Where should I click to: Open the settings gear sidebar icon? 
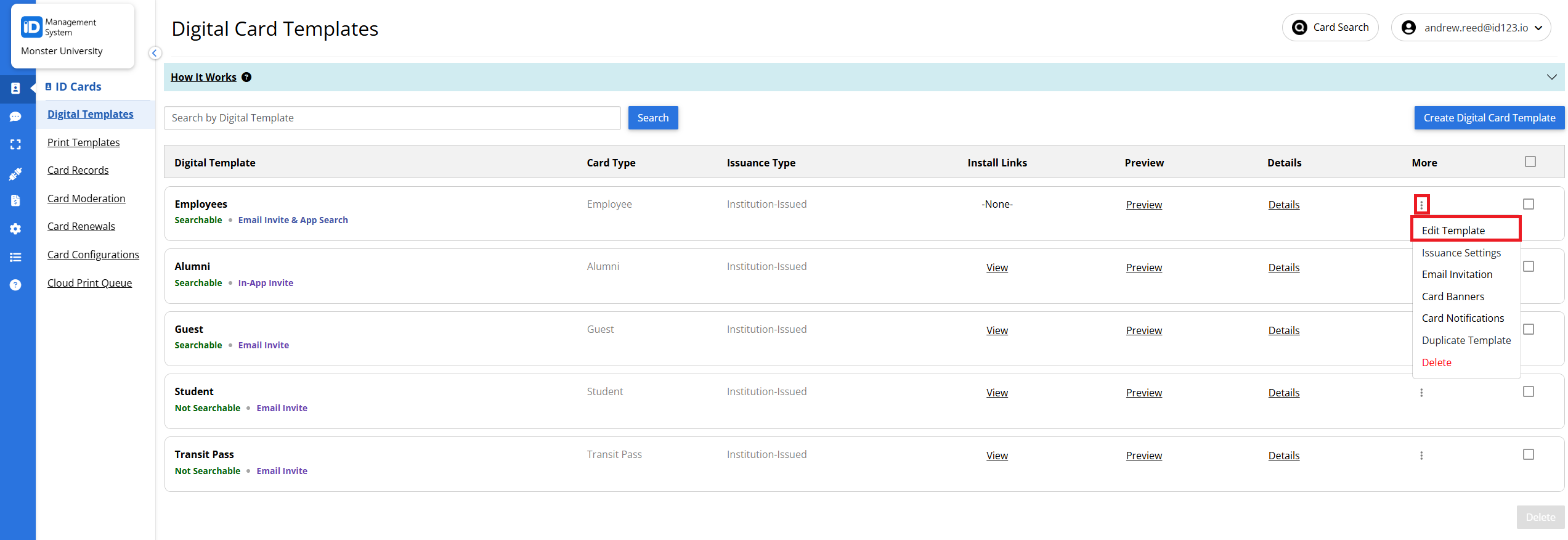click(15, 229)
